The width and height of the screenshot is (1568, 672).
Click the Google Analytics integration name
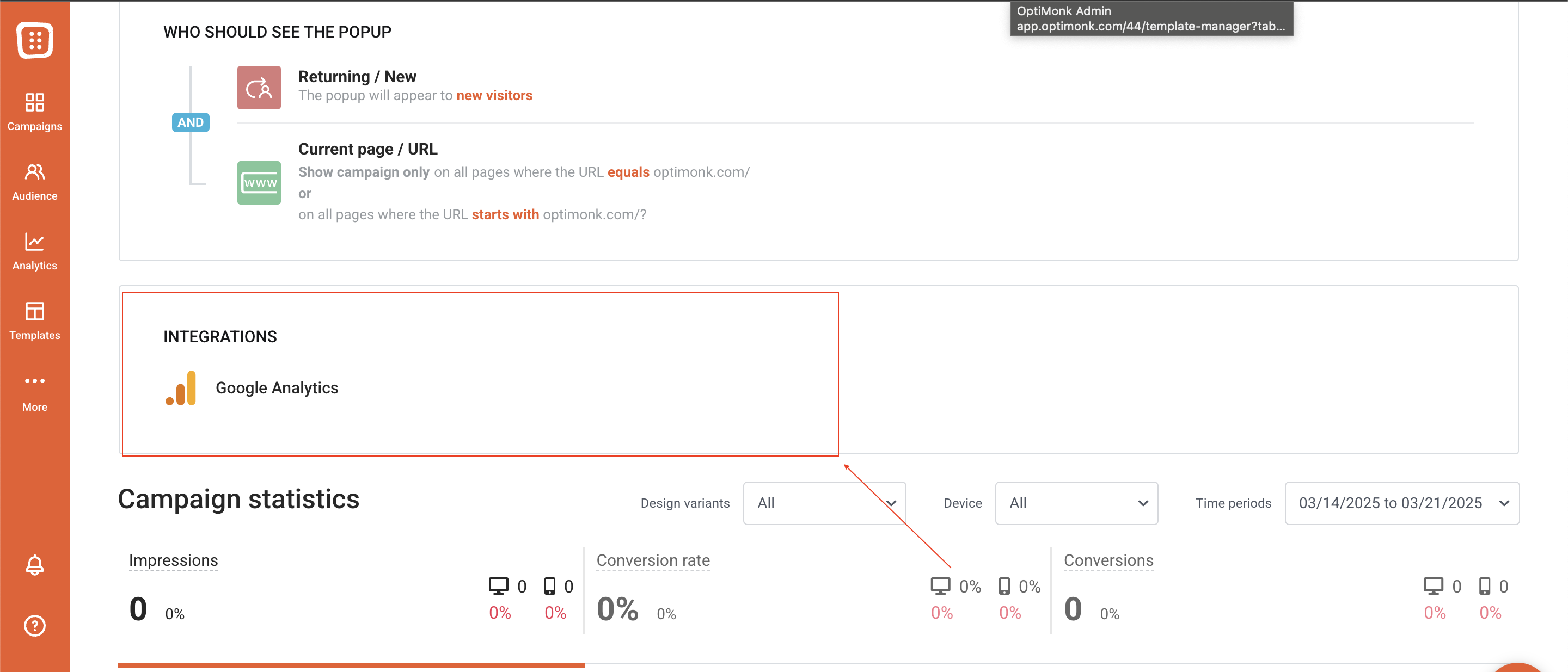[277, 388]
